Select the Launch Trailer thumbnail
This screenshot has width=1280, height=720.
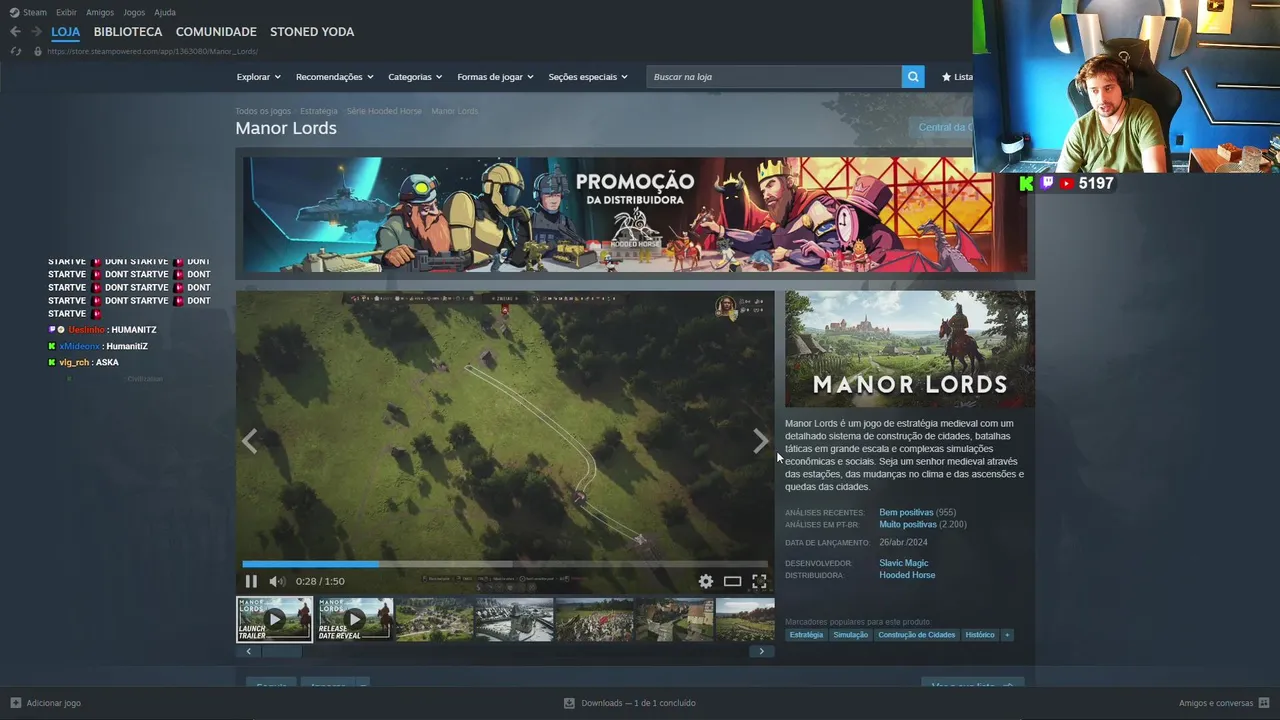[274, 619]
